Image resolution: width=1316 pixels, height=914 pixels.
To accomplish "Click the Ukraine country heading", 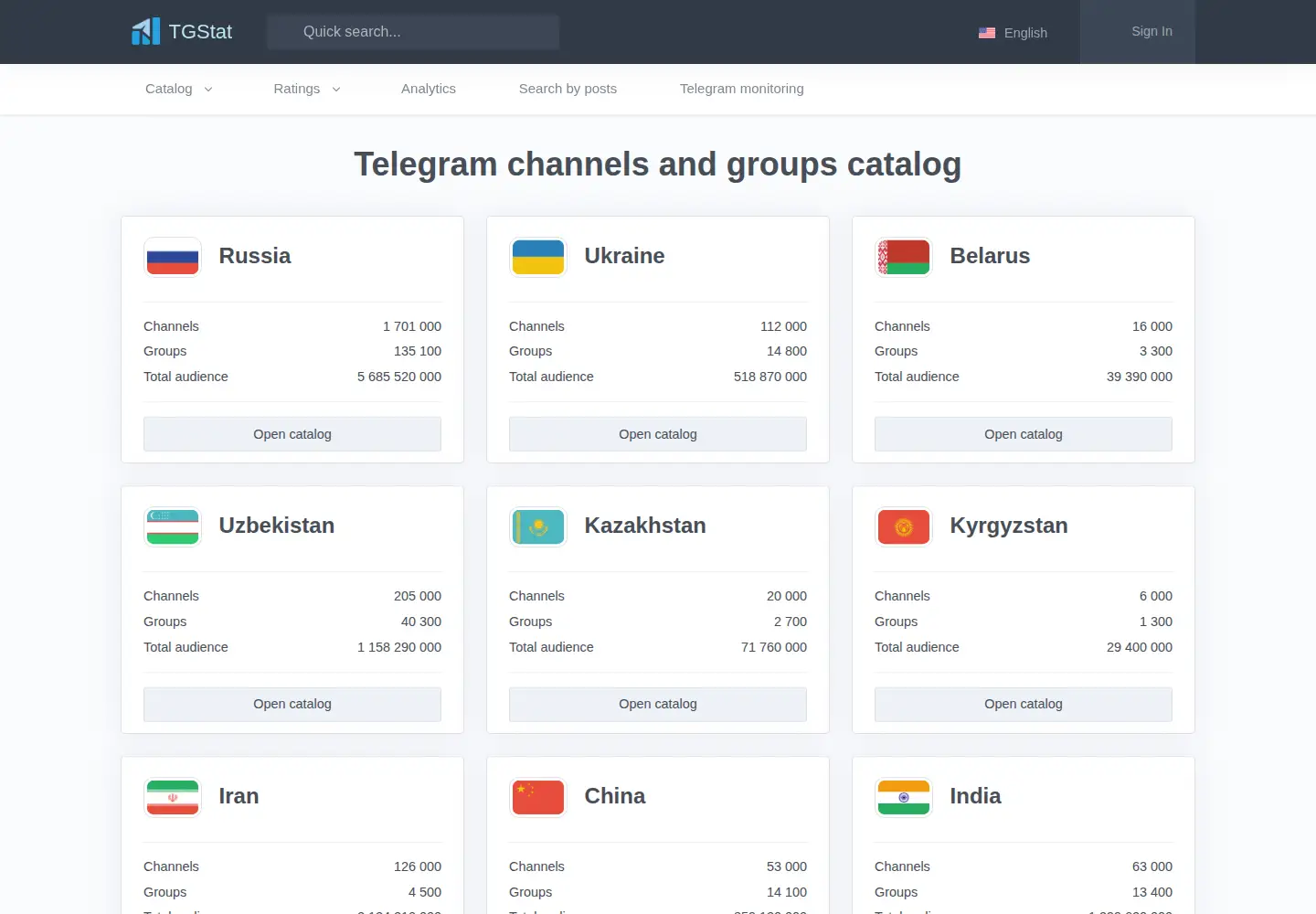I will (x=625, y=256).
